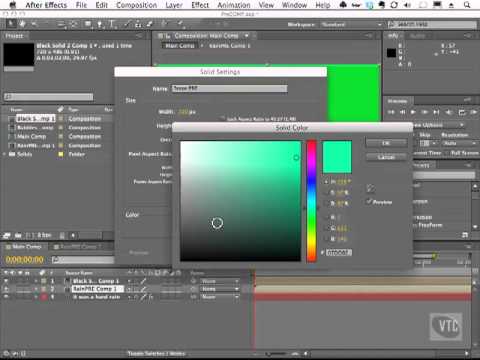Click new folder icon in Project panel
This screenshot has height=360, width=480.
[x=18, y=236]
